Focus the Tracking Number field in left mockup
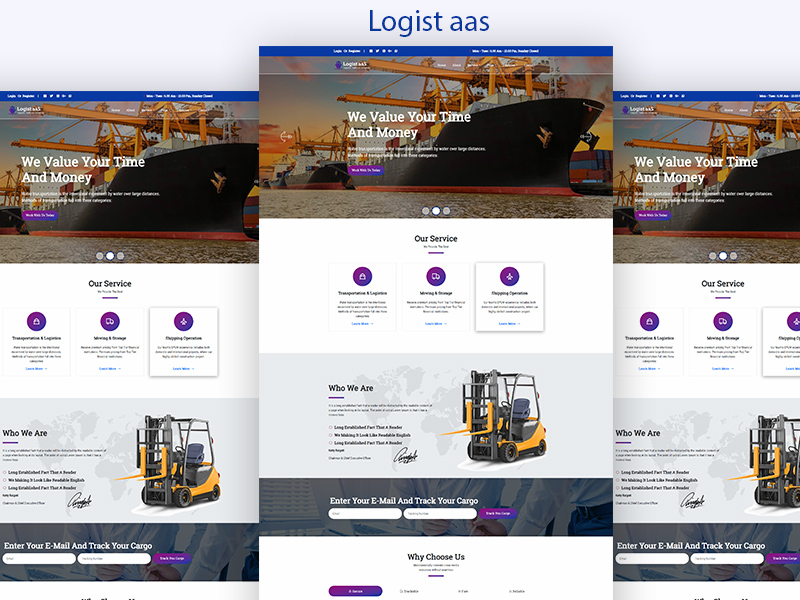The height and width of the screenshot is (600, 800). pyautogui.click(x=114, y=558)
